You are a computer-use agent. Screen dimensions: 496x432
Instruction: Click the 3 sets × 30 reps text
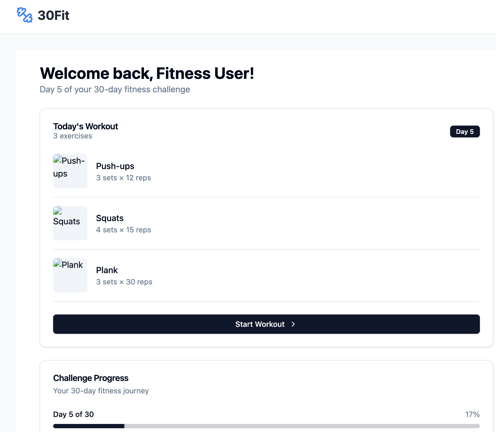coord(124,282)
